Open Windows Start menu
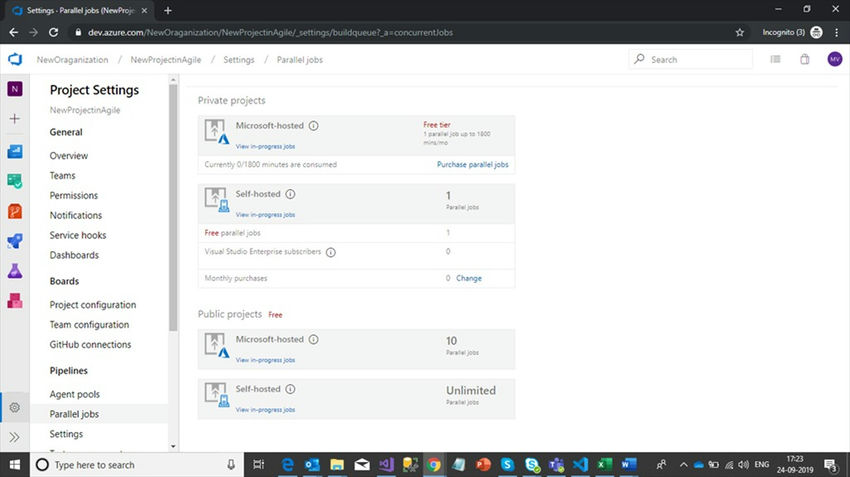 15,465
